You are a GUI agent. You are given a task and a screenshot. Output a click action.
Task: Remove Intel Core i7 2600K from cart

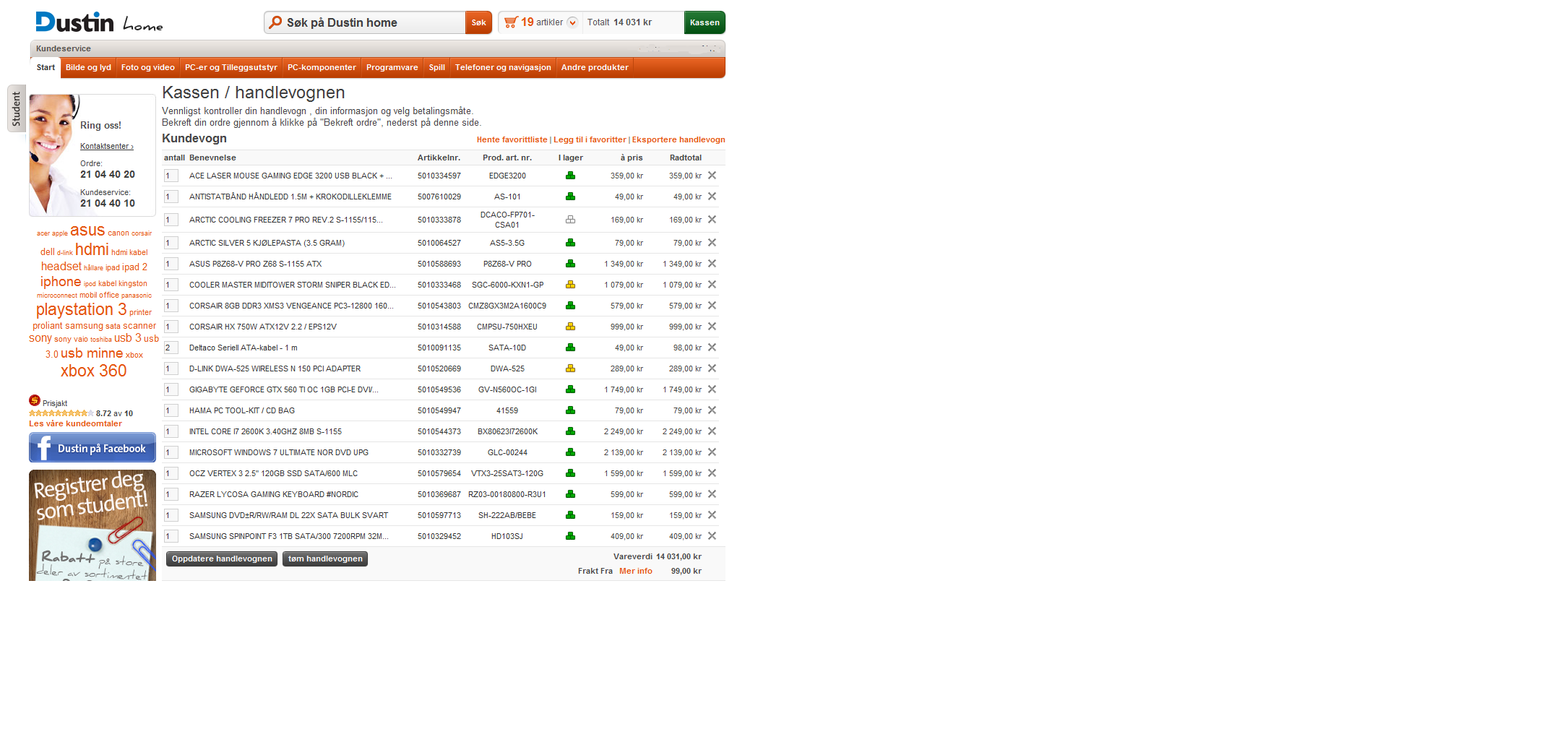click(712, 431)
